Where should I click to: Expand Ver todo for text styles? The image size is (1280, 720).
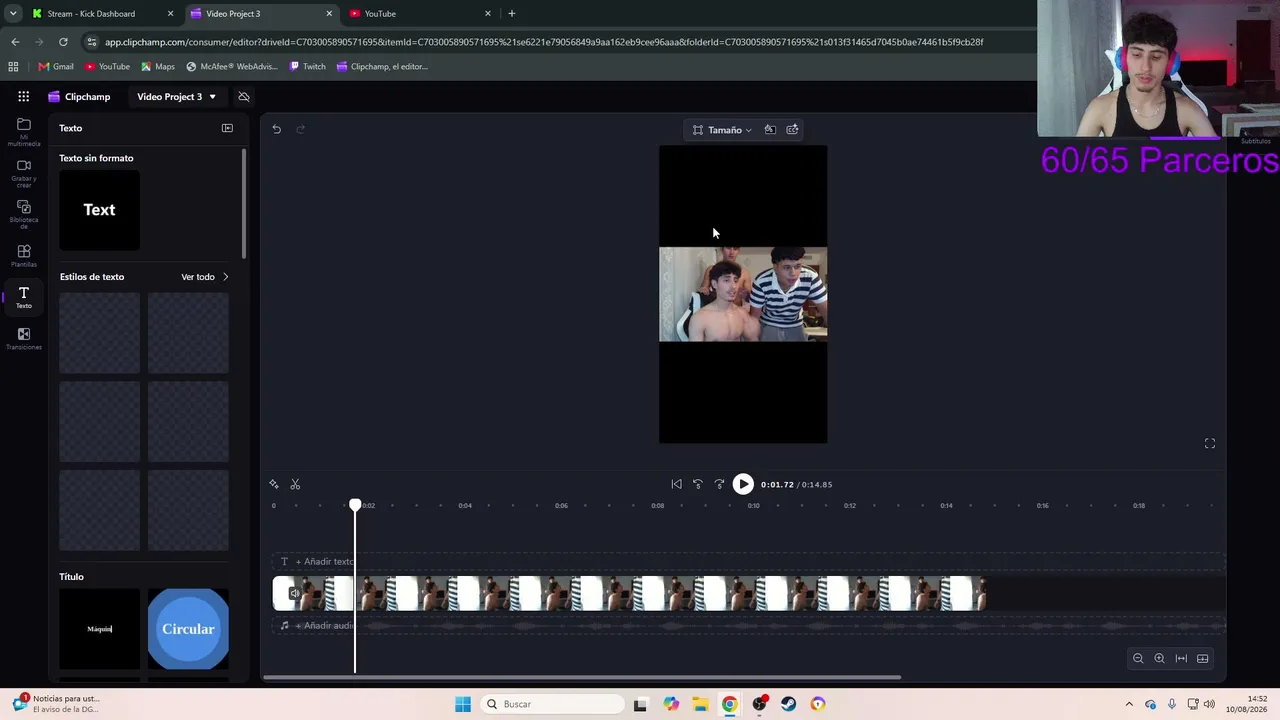pos(205,277)
